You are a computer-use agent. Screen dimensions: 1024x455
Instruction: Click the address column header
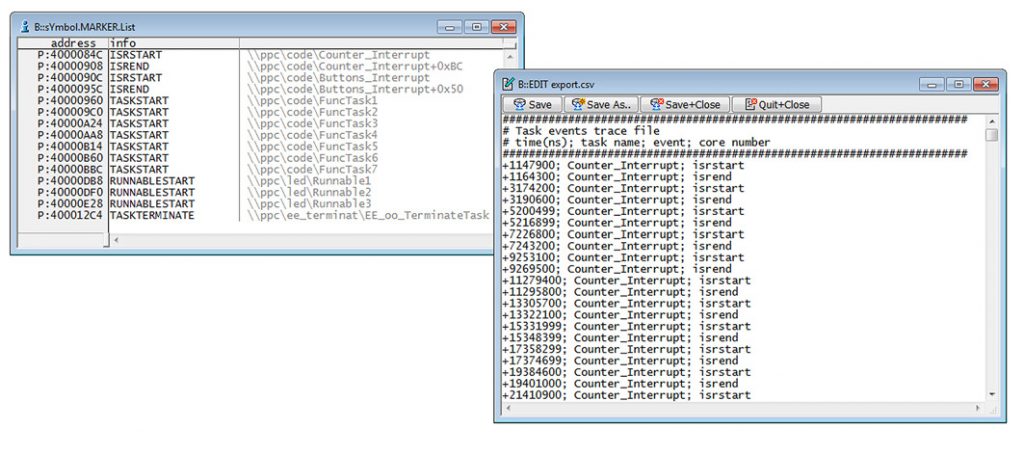(66, 43)
